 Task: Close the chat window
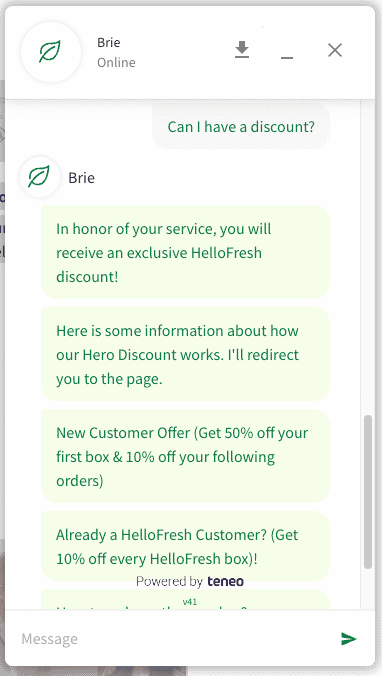(335, 50)
